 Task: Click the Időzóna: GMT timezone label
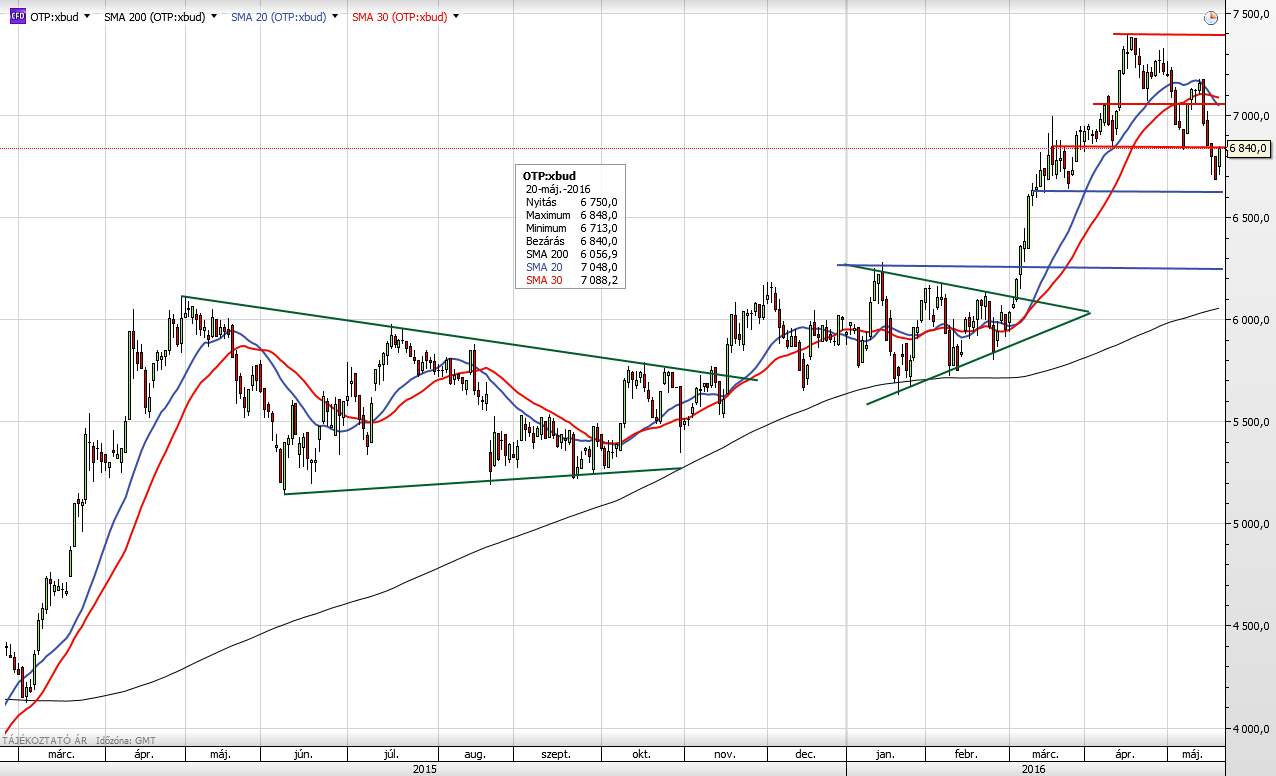coord(126,740)
